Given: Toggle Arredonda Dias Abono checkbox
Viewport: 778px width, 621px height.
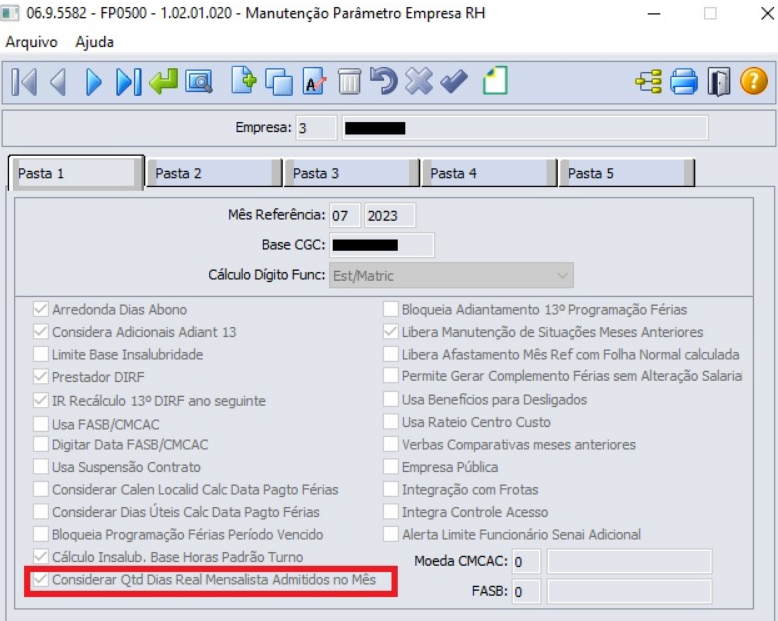Looking at the screenshot, I should coord(41,310).
